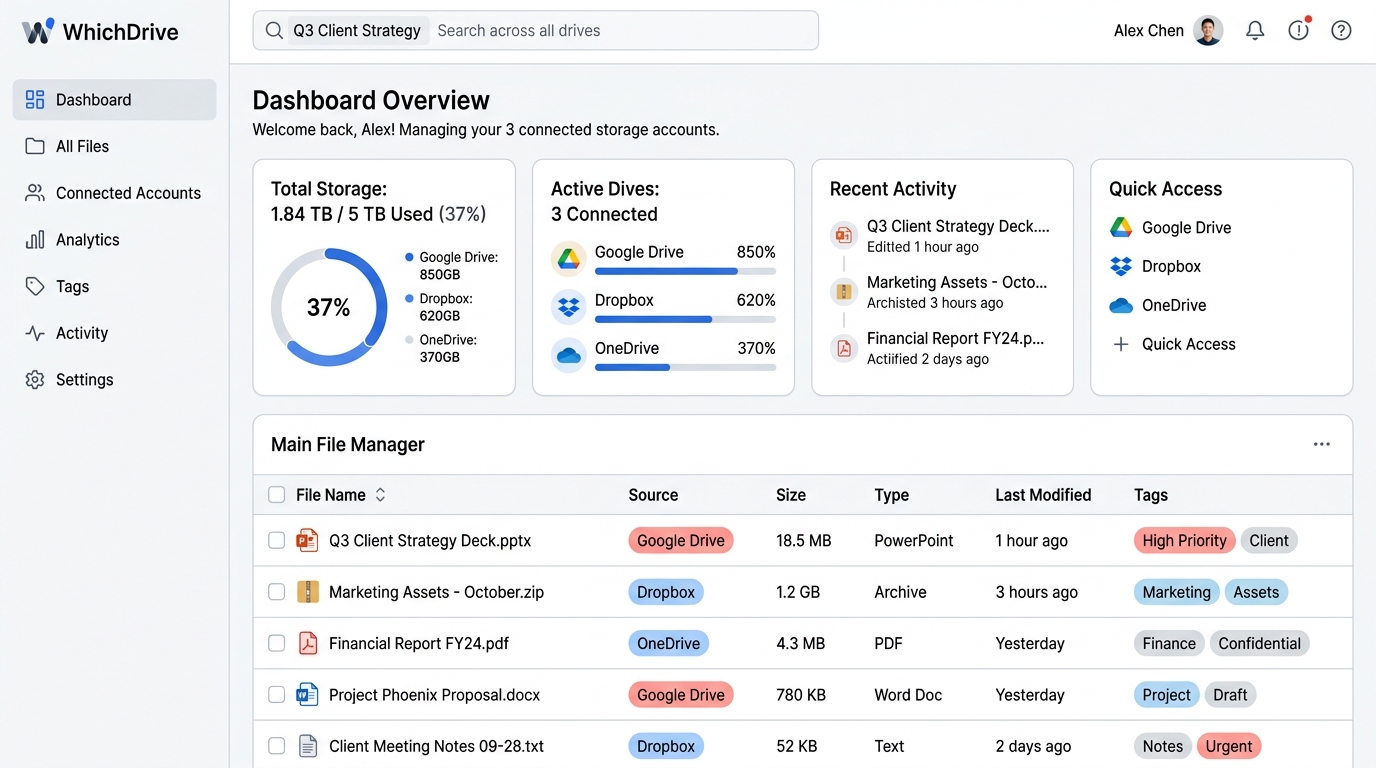This screenshot has height=768, width=1376.
Task: Open Connected Accounts in the sidebar
Action: pyautogui.click(x=114, y=193)
